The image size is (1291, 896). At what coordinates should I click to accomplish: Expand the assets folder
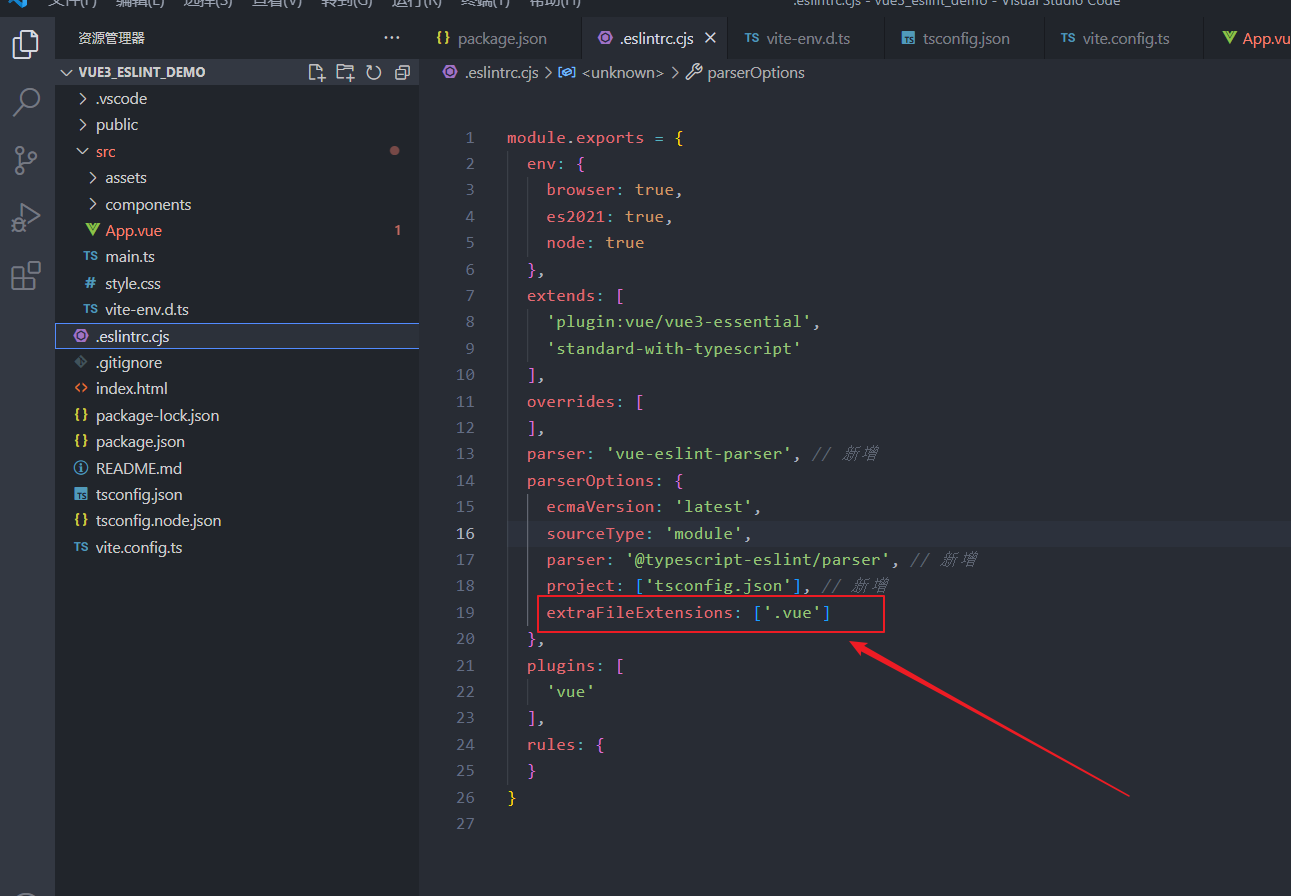237,177
